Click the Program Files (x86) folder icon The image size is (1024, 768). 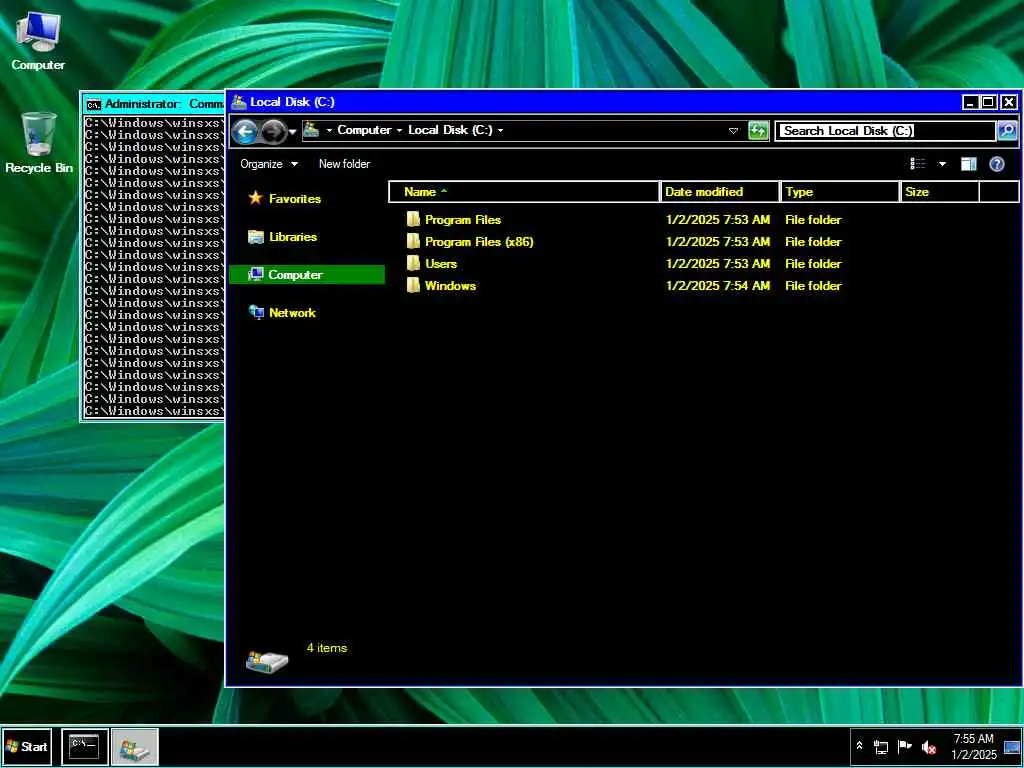(x=413, y=242)
